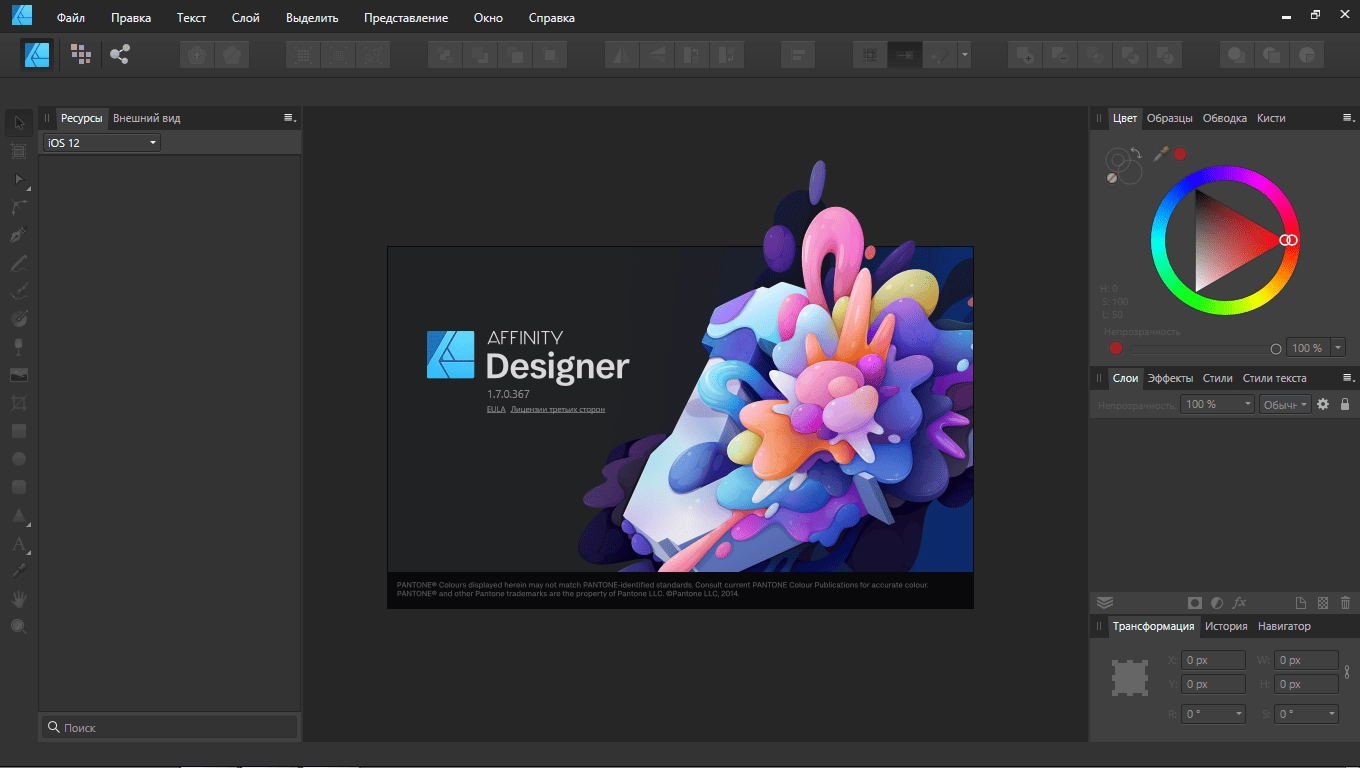
Task: Open Layers panel options menu
Action: click(1348, 378)
